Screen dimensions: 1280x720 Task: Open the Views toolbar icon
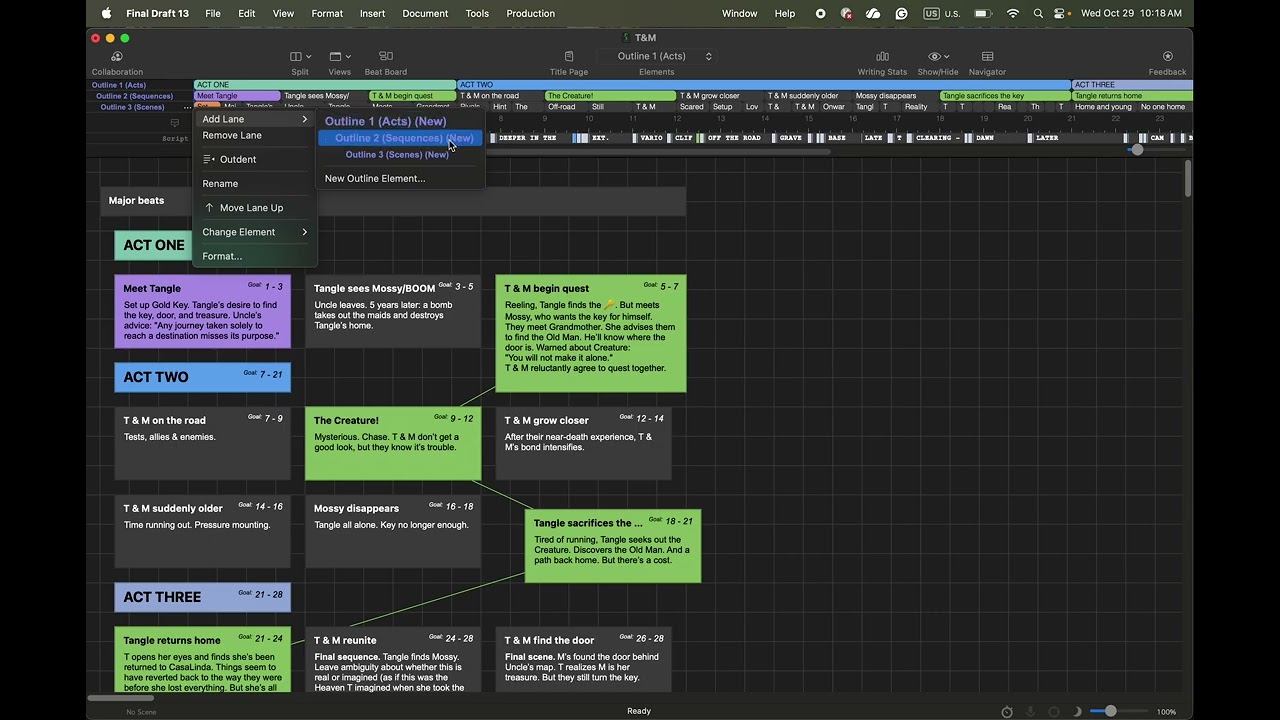click(335, 57)
